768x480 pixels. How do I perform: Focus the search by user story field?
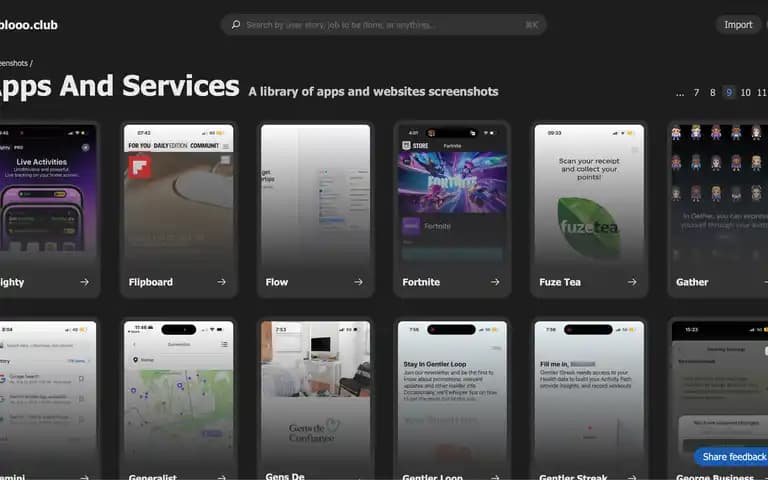[384, 24]
